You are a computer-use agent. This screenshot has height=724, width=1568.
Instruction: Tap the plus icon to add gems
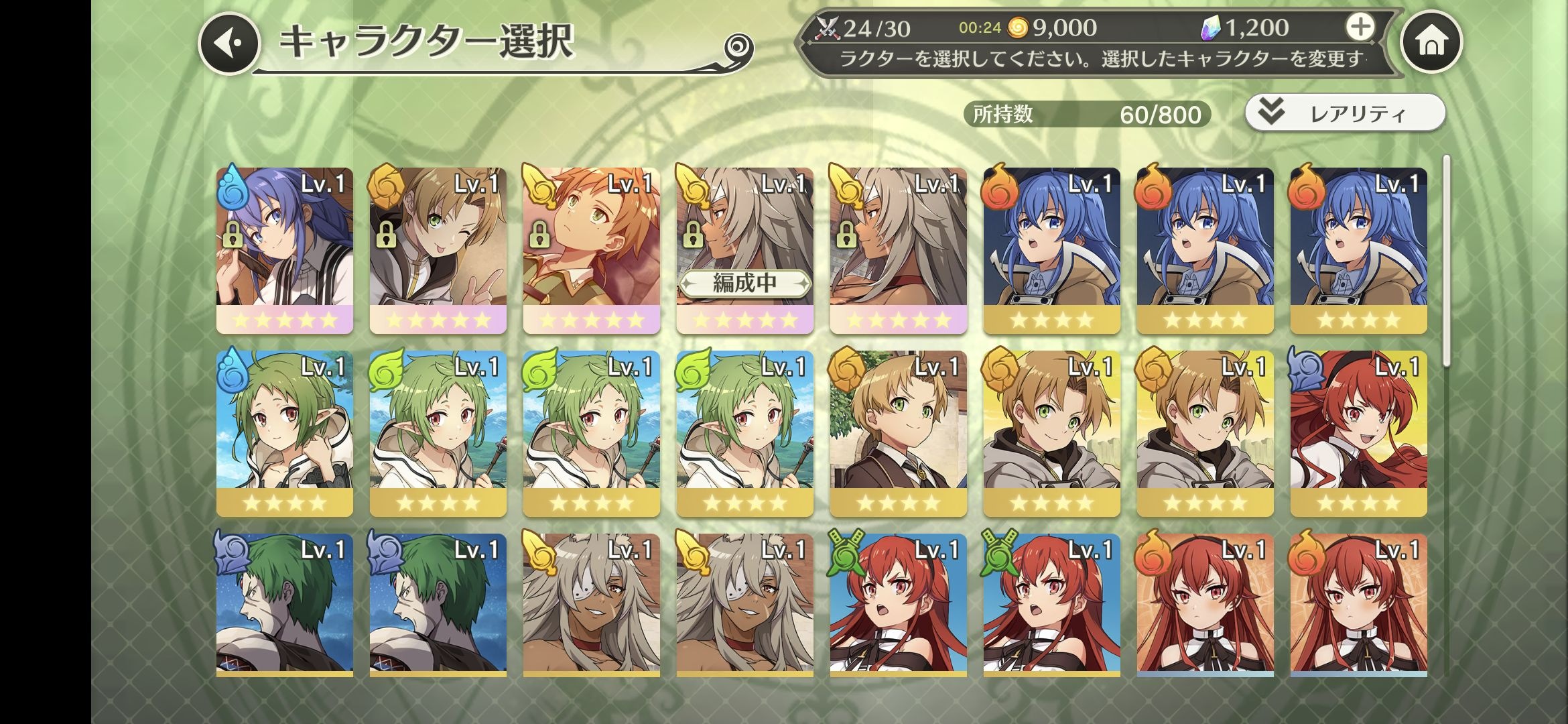1360,27
